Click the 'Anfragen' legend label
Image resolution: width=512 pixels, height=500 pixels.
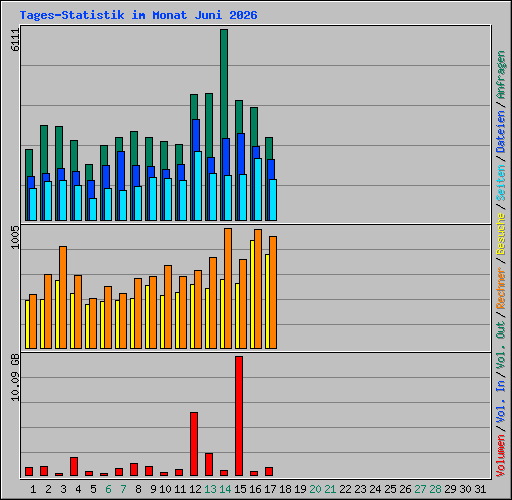click(x=501, y=75)
